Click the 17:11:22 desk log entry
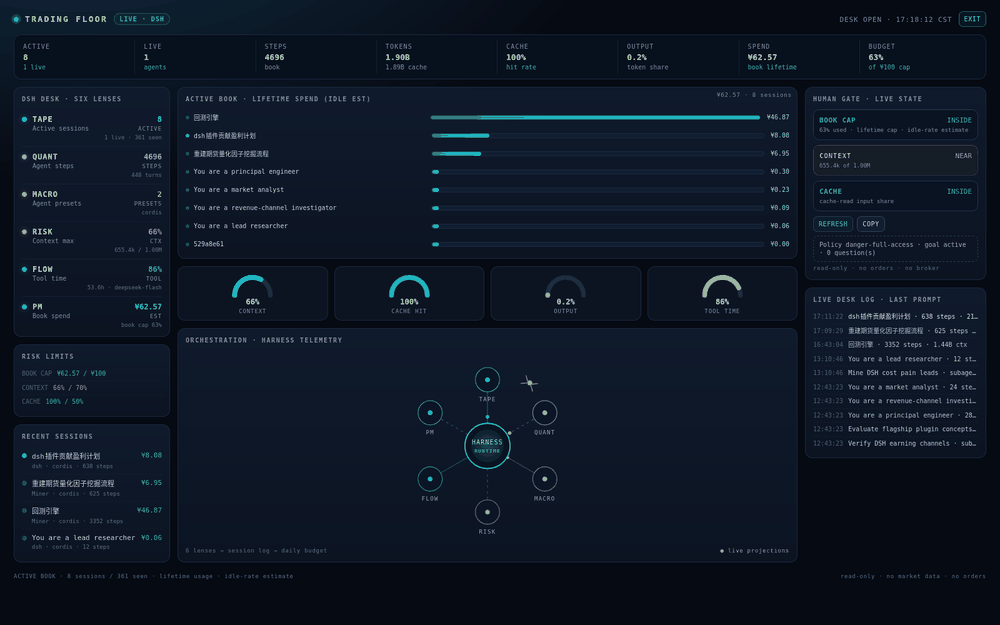Screen dimensions: 1000x625 895,316
